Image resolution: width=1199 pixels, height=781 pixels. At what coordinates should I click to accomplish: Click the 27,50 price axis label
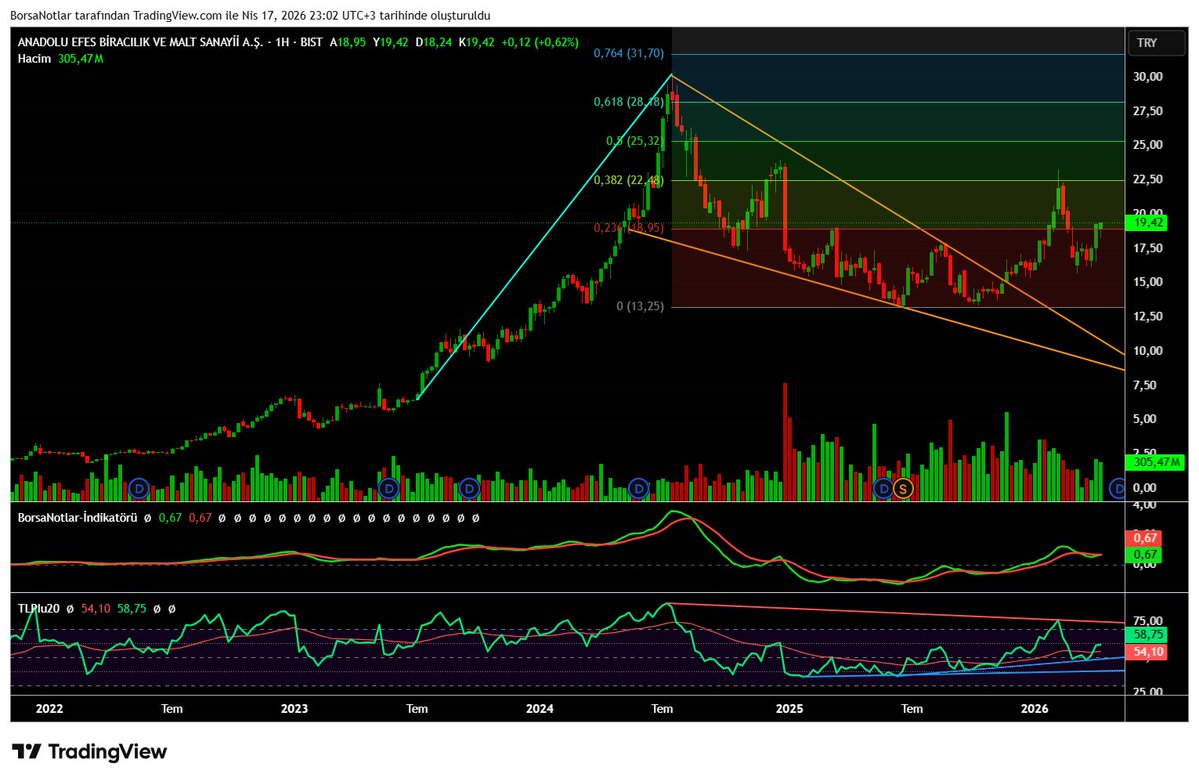click(1148, 111)
